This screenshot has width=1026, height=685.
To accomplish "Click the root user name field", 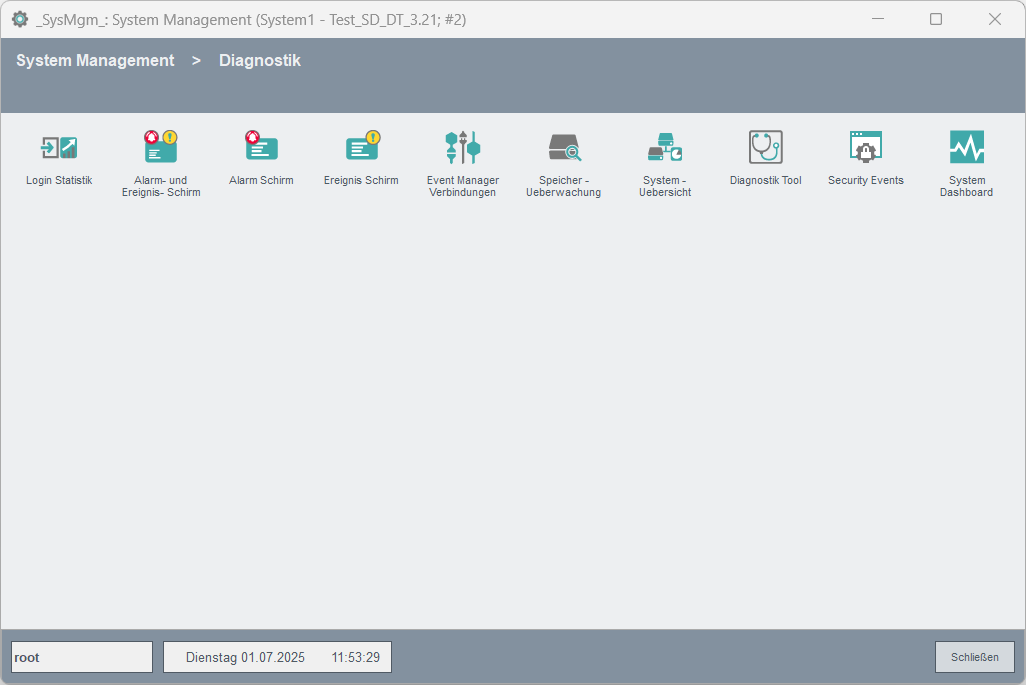I will tap(82, 657).
